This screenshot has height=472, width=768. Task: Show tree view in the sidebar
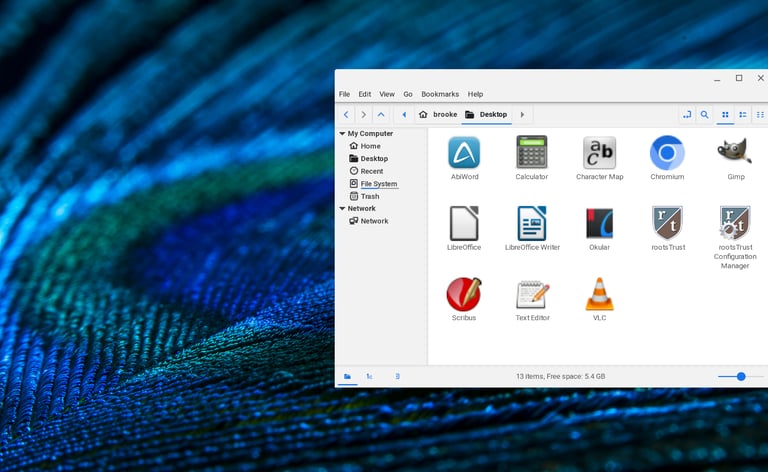[369, 377]
